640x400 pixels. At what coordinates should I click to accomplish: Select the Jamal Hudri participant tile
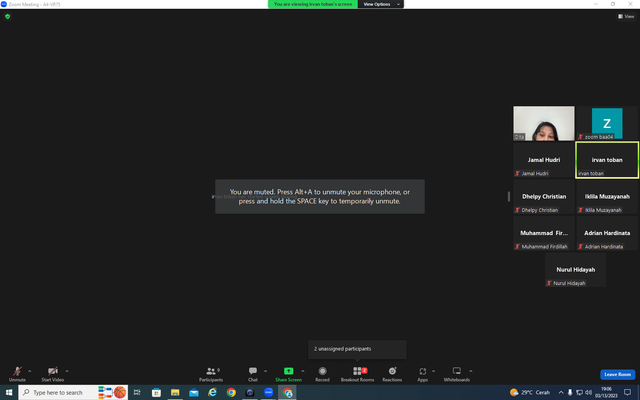(544, 160)
